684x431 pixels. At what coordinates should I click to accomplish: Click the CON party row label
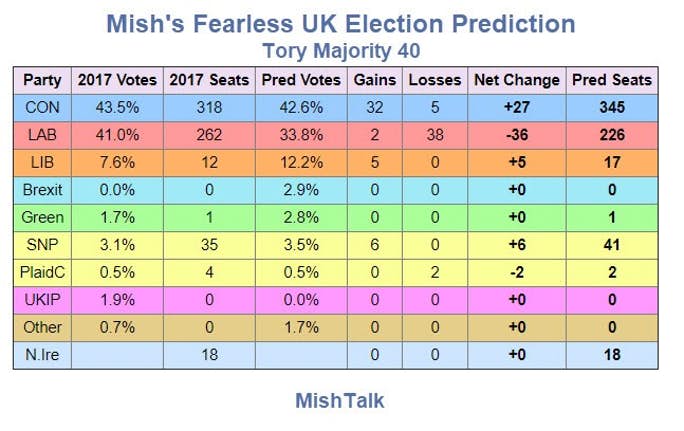(x=42, y=108)
